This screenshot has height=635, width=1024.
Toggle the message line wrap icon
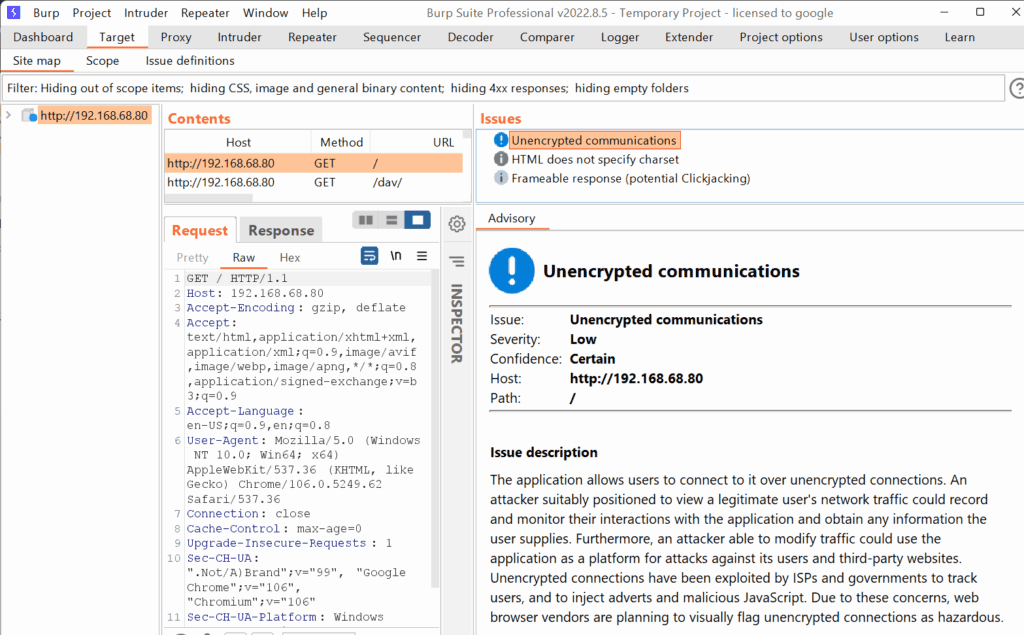(x=369, y=256)
